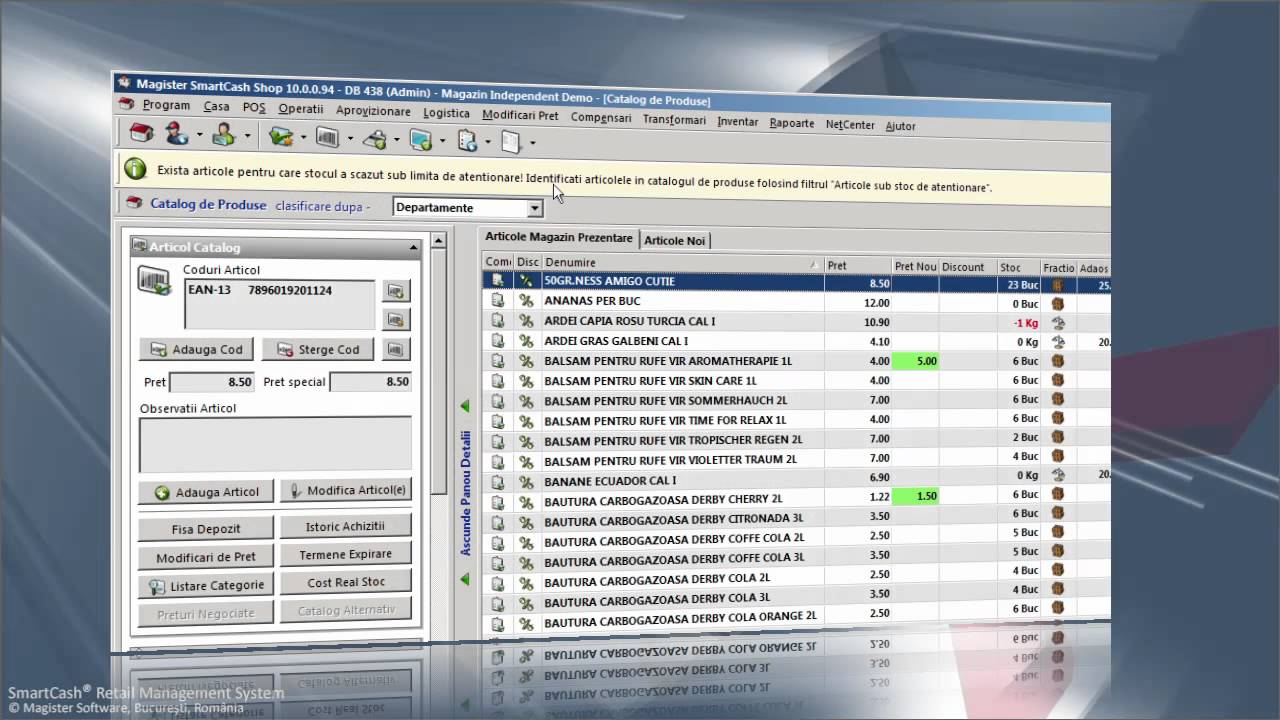Screen dimensions: 1280x720
Task: Open the Program menu
Action: point(166,105)
